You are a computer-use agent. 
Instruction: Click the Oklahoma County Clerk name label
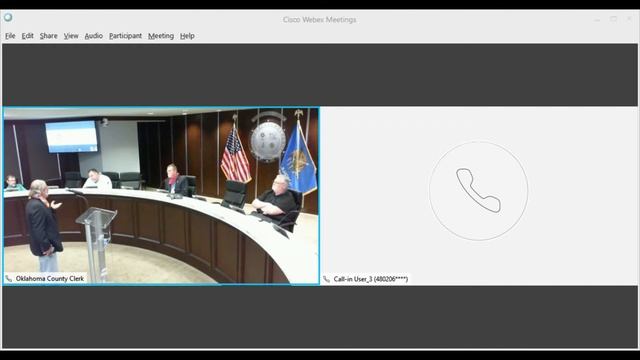tap(50, 279)
